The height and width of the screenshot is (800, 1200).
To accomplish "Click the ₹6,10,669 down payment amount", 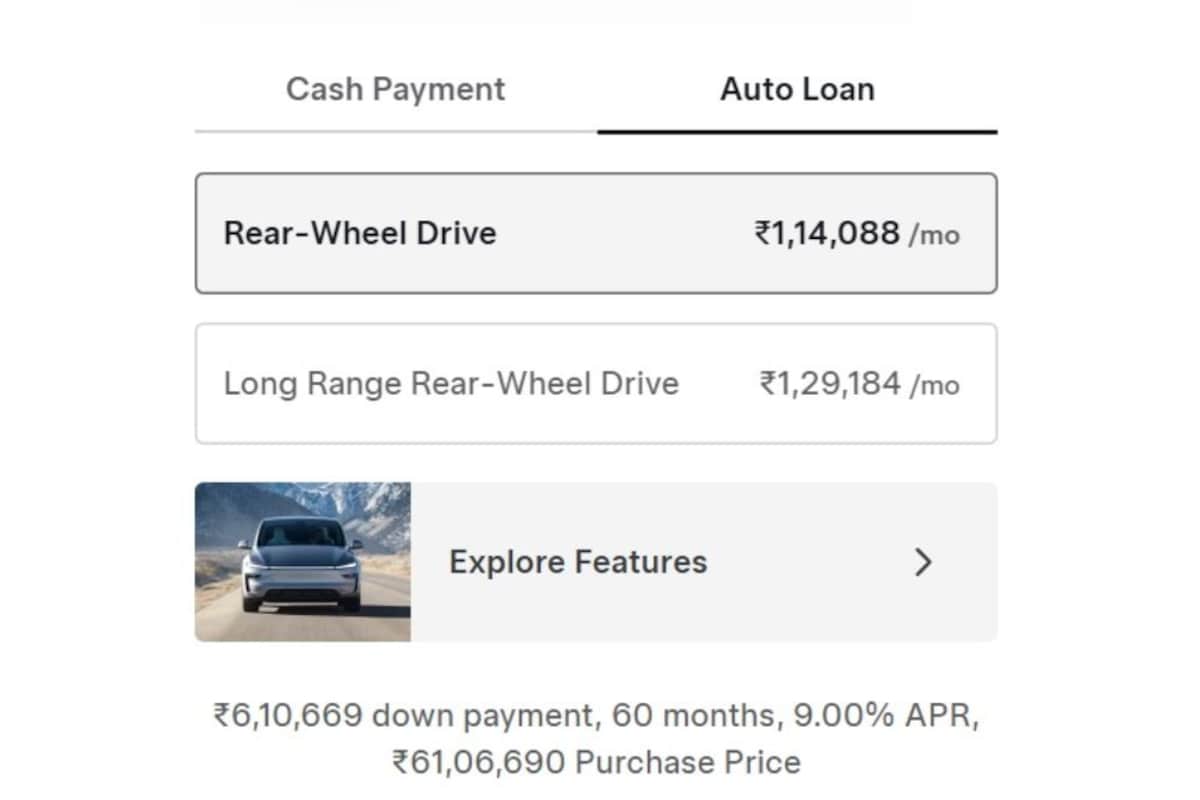I will [x=290, y=716].
